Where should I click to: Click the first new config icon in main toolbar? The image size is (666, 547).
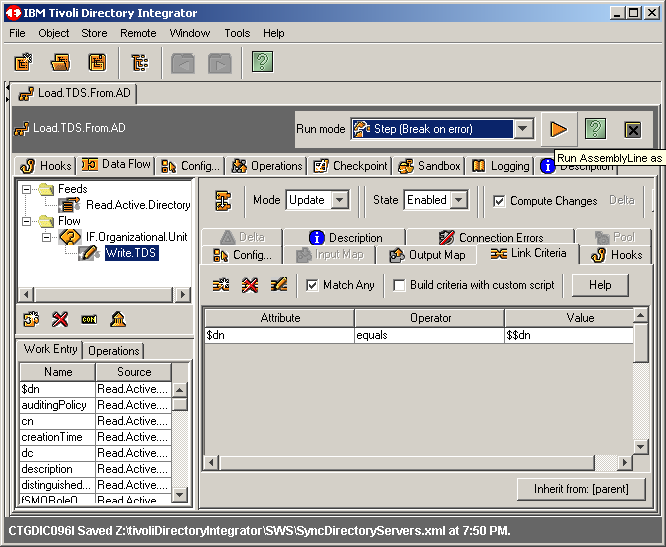24,62
